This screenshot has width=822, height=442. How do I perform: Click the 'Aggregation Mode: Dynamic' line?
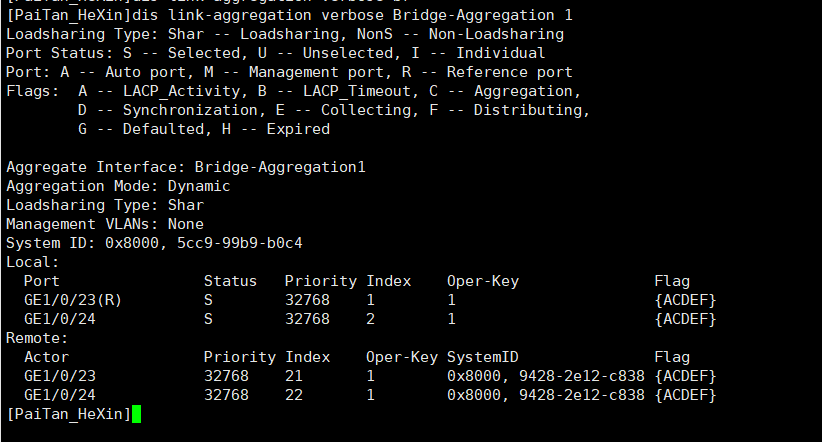(118, 186)
